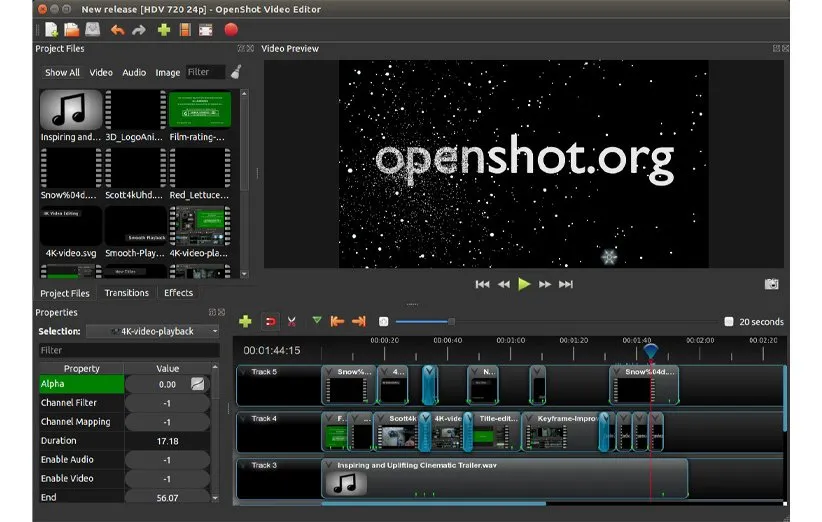Switch to the Transitions tab
Viewport: 822px width, 522px height.
(x=127, y=293)
